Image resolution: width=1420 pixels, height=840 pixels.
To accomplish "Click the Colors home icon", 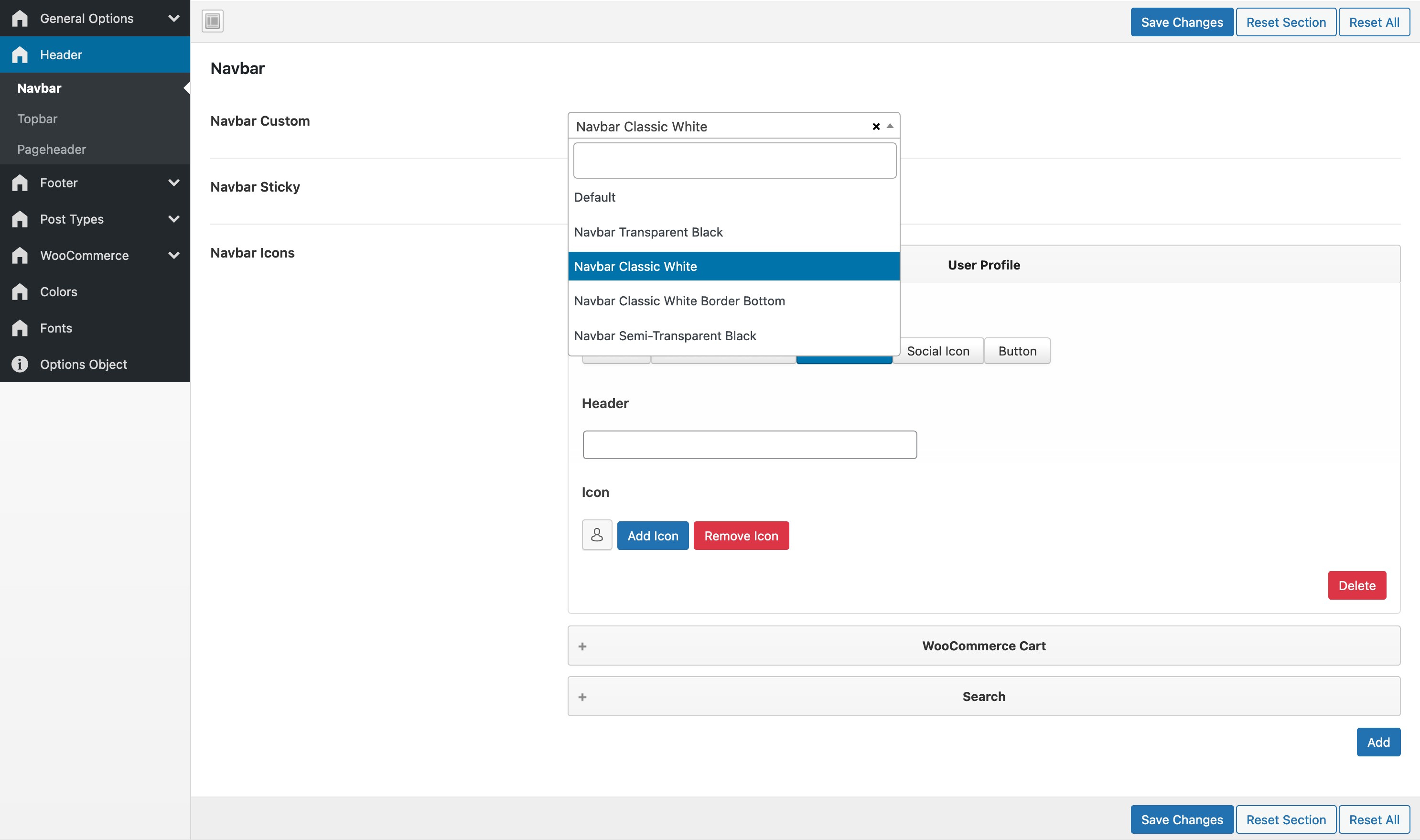I will (20, 291).
